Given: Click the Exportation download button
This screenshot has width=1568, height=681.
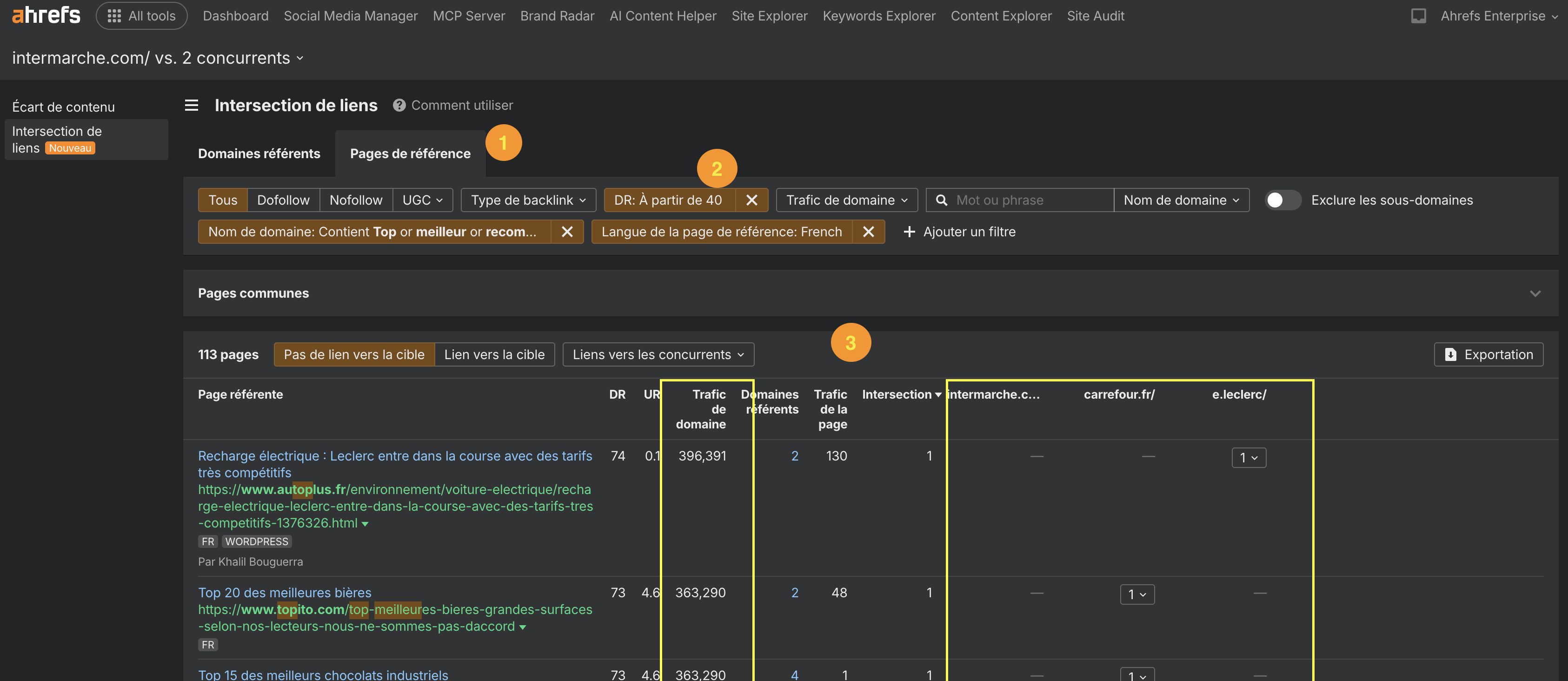Looking at the screenshot, I should click(x=1488, y=354).
